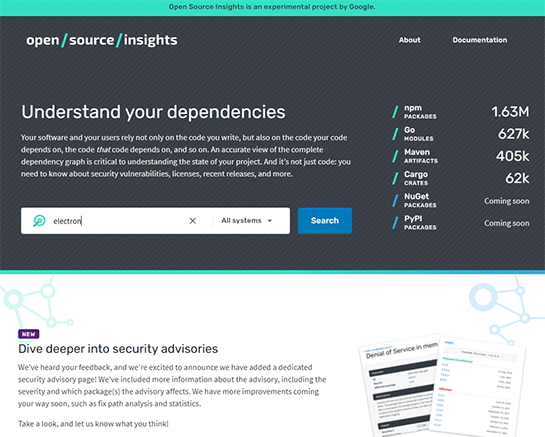Open the All systems dropdown
Image resolution: width=545 pixels, height=437 pixels.
point(246,221)
